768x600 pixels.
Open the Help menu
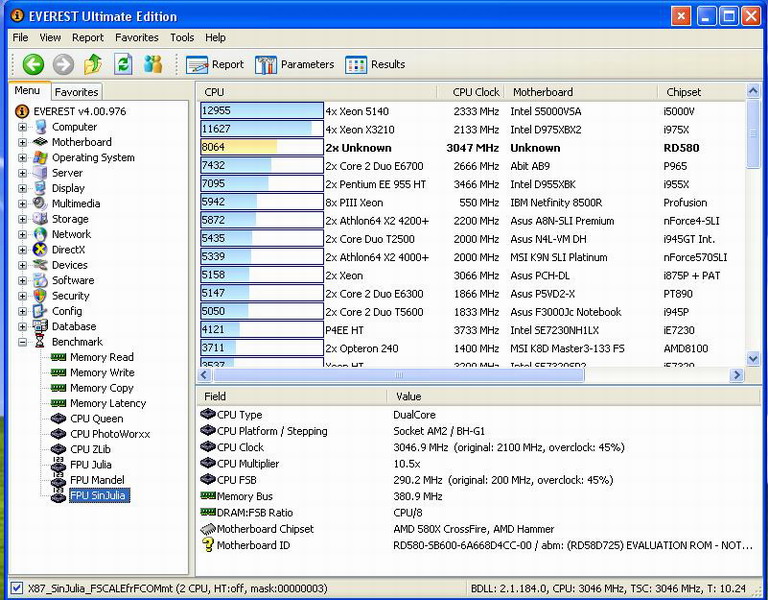(x=215, y=37)
